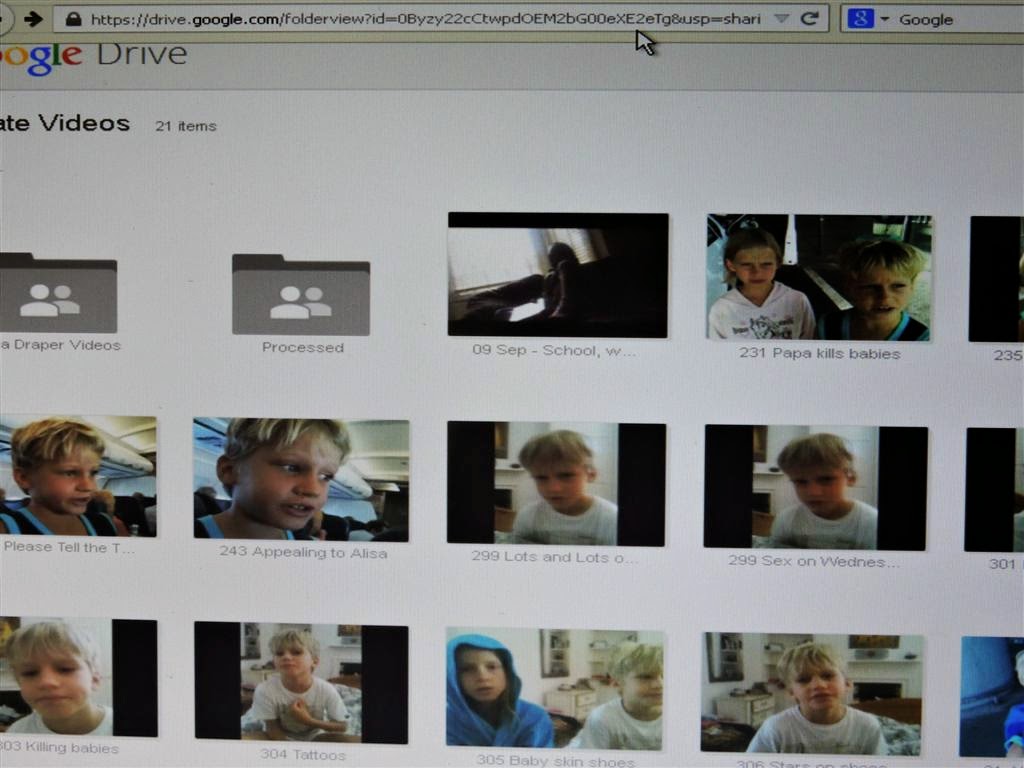Reload the page with the refresh icon
This screenshot has height=768, width=1024.
coord(810,19)
